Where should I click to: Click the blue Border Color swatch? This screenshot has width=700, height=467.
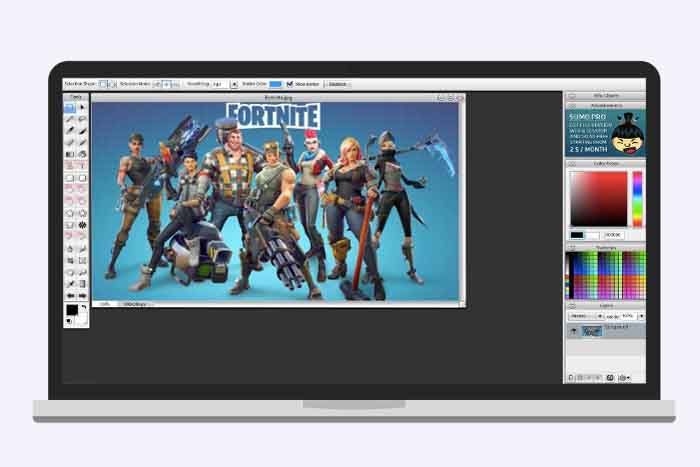point(275,84)
